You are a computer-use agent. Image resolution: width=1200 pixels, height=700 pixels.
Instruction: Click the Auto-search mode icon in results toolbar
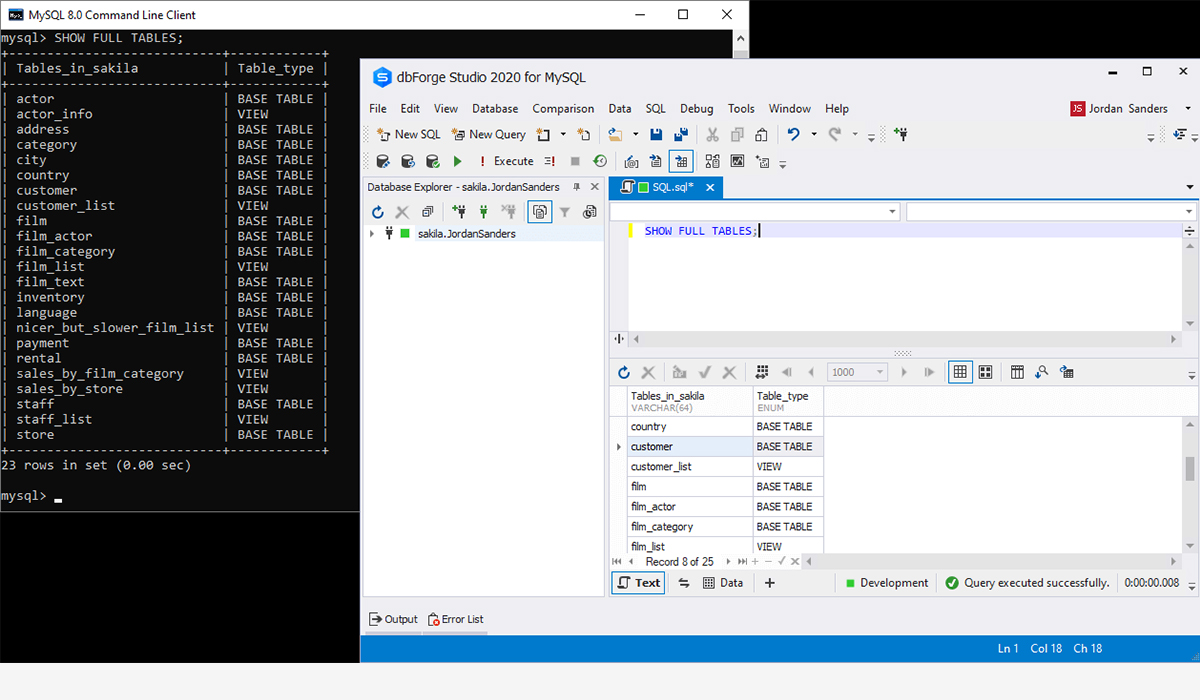tap(1041, 372)
